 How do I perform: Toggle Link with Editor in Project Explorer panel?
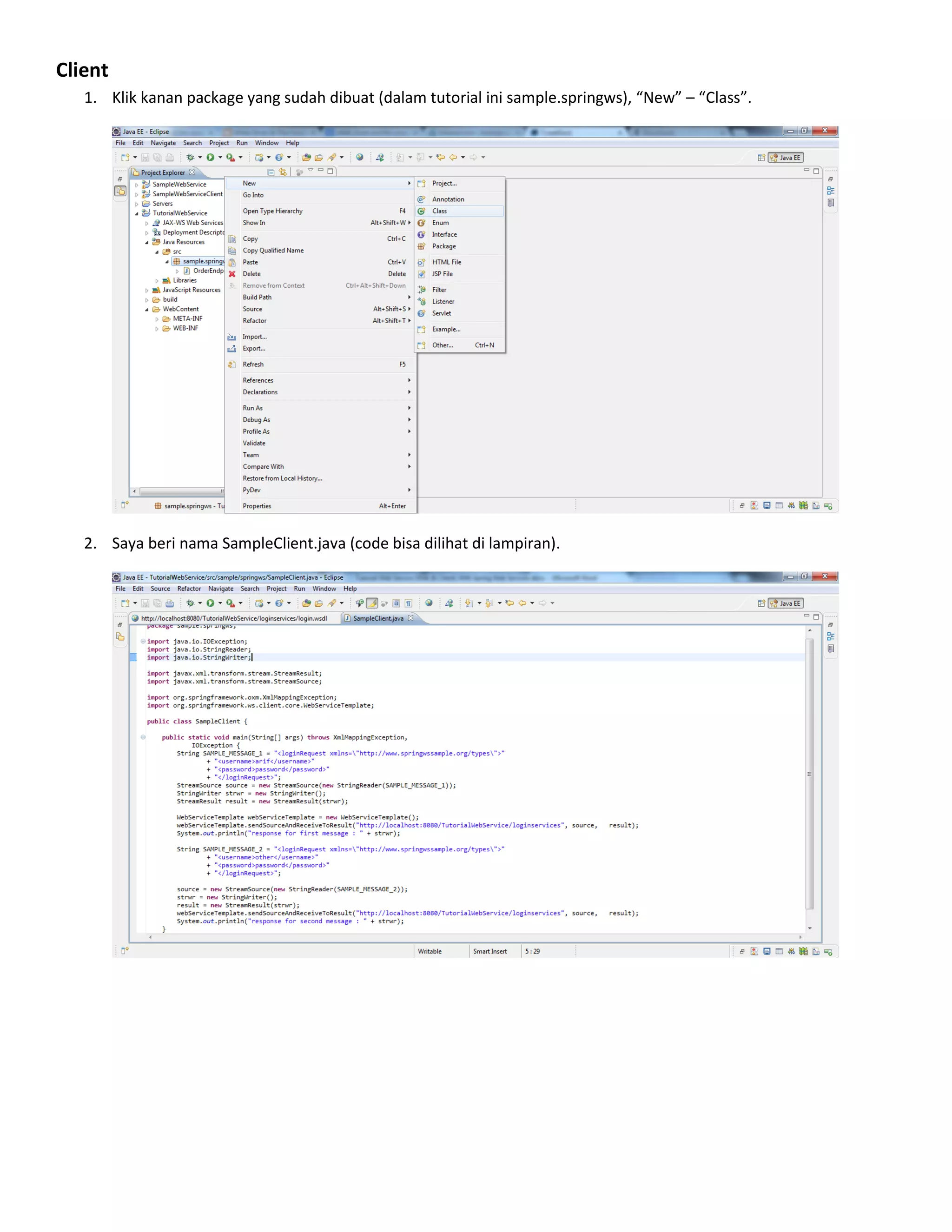283,172
